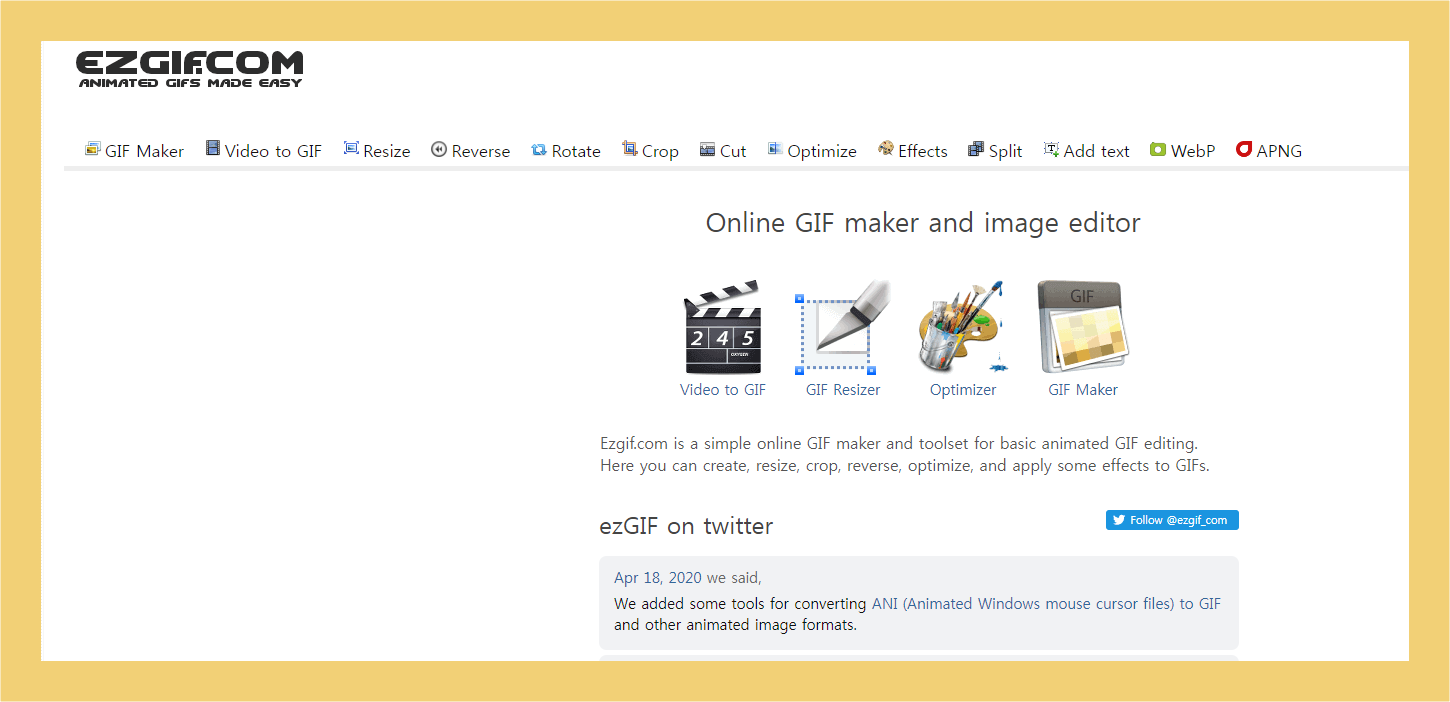Click the EZGIF.COM logo
Screen dimensions: 1450x702
pyautogui.click(x=189, y=69)
